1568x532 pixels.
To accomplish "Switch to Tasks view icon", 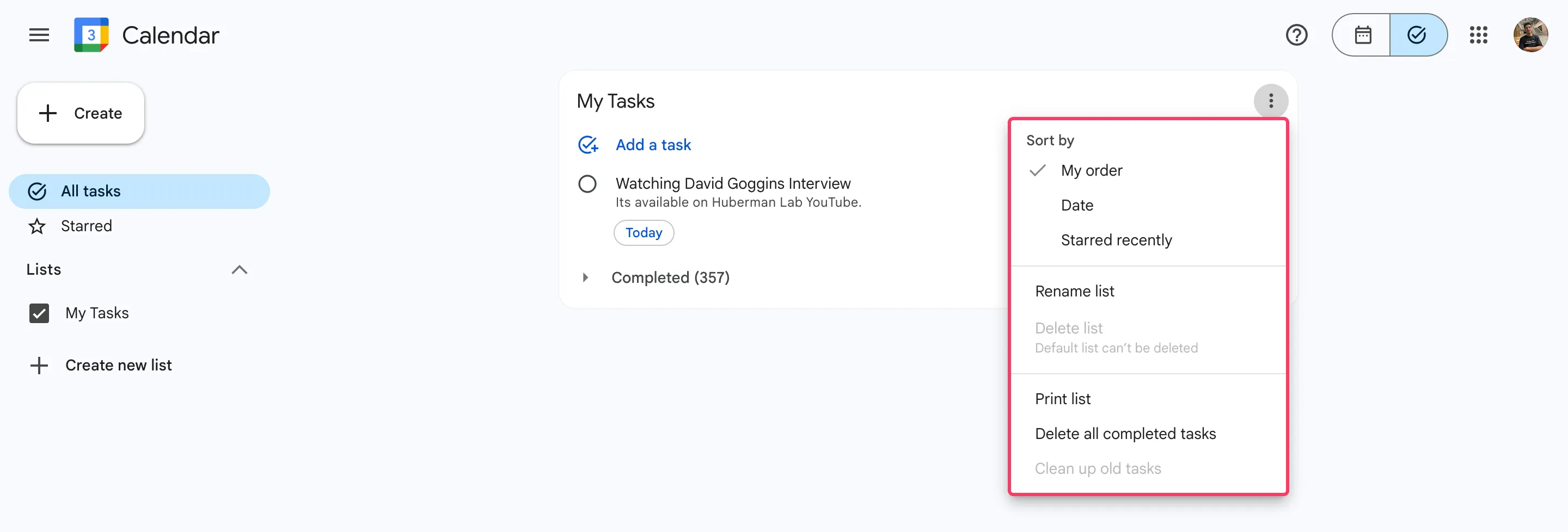I will pos(1418,35).
